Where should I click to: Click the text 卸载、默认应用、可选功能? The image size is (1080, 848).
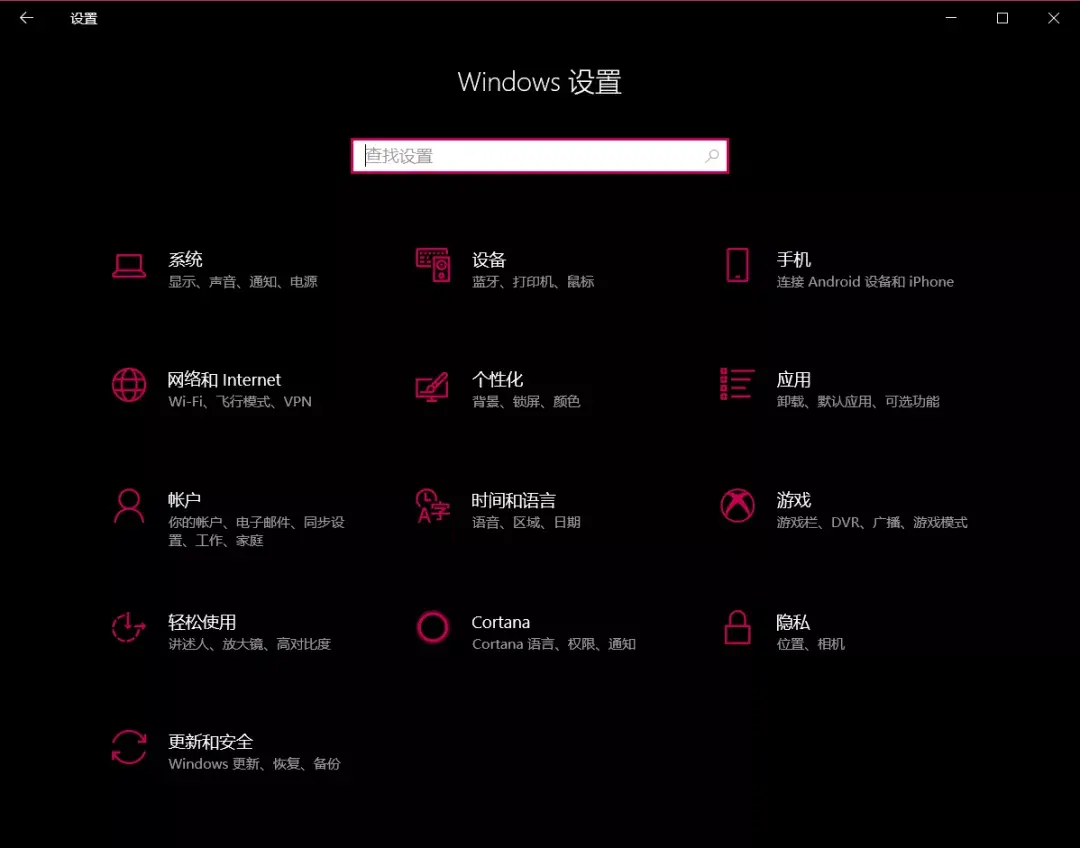(x=858, y=402)
